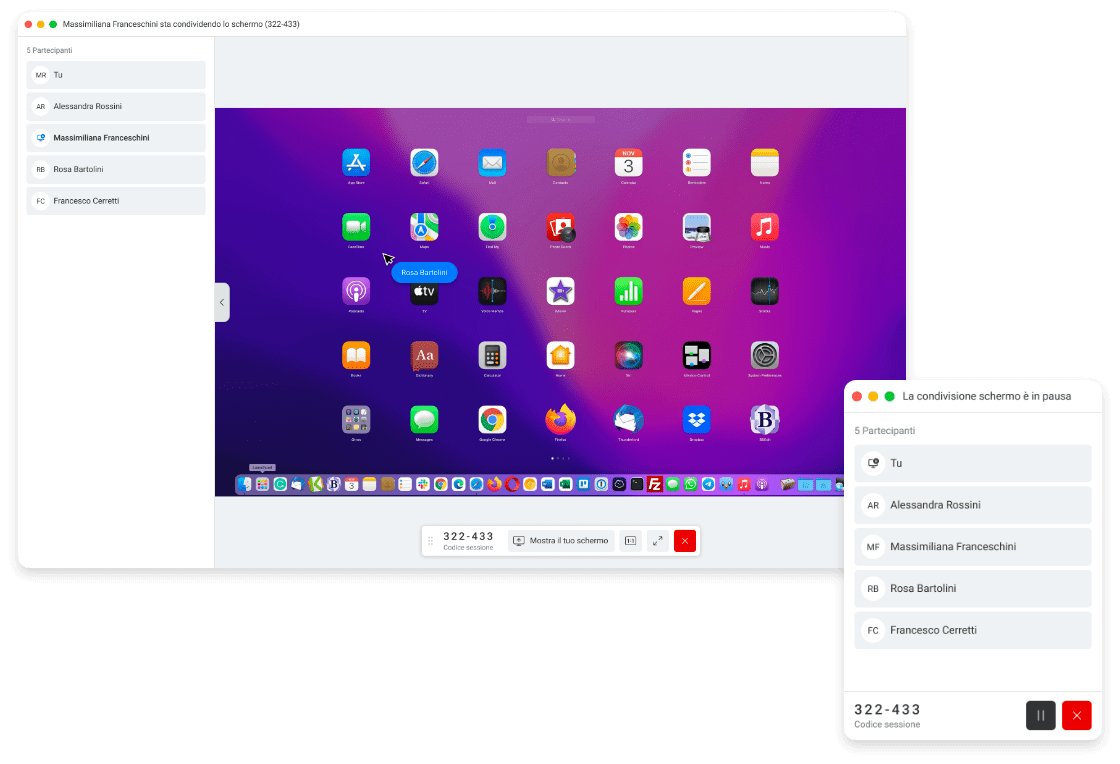Viewport: 1120px width, 764px height.
Task: Open Siri from the Launchpad
Action: [629, 356]
